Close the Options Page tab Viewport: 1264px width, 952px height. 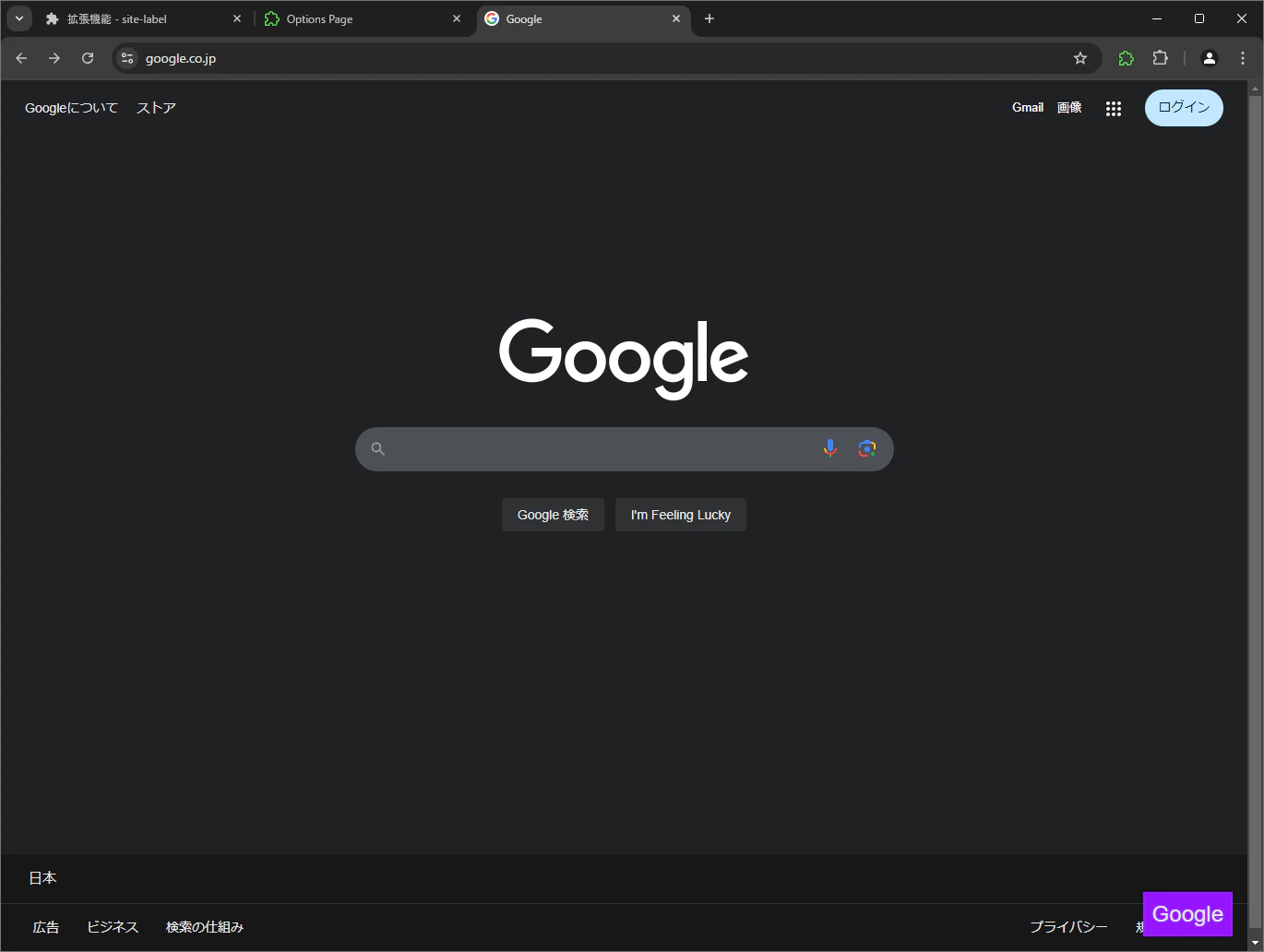(x=457, y=18)
